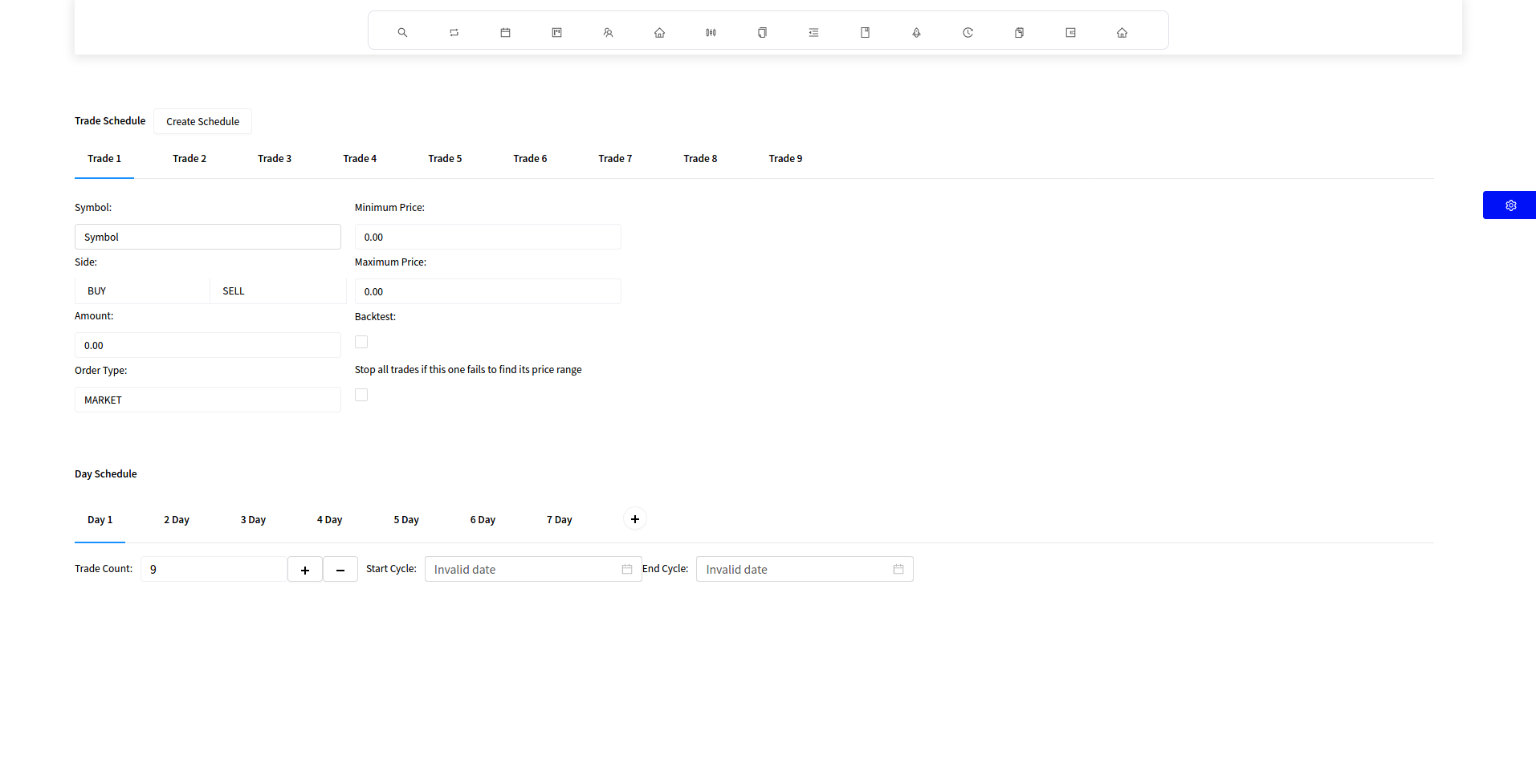Enable the Backtest checkbox
This screenshot has height=784, width=1536.
(x=361, y=343)
